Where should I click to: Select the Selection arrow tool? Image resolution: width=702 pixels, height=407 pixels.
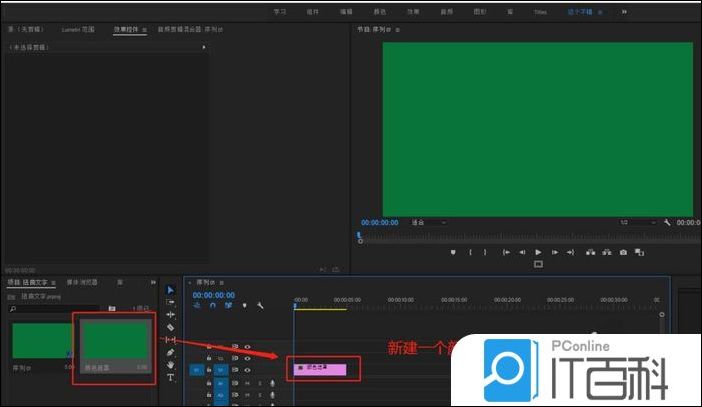pyautogui.click(x=170, y=290)
